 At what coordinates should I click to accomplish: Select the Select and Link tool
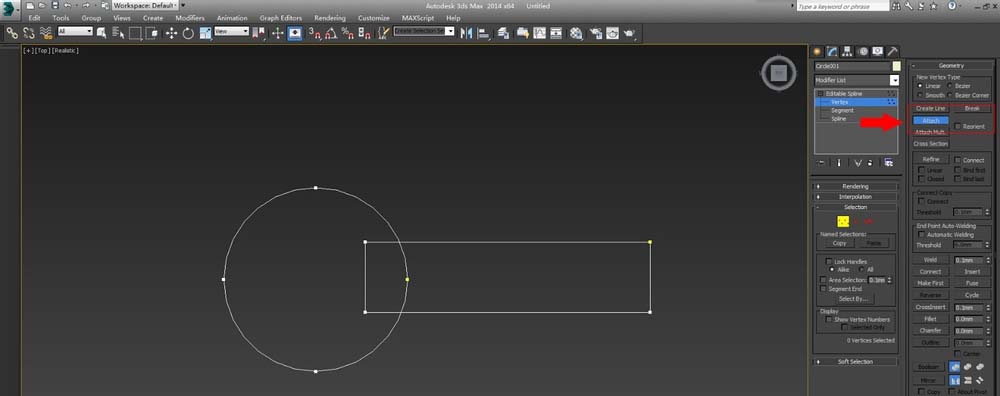(12, 33)
